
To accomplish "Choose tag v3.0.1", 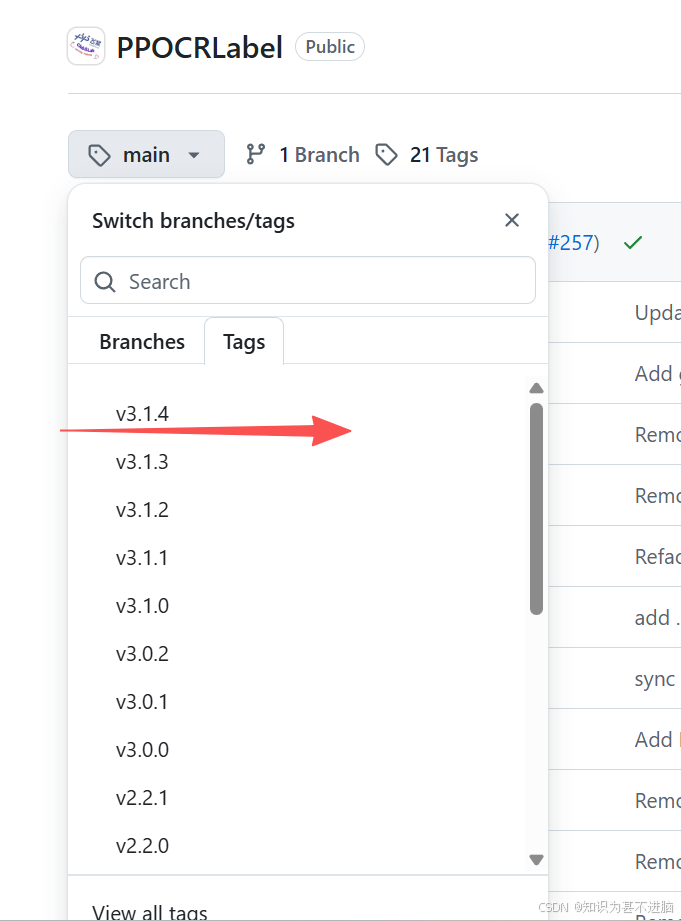I will pyautogui.click(x=142, y=702).
